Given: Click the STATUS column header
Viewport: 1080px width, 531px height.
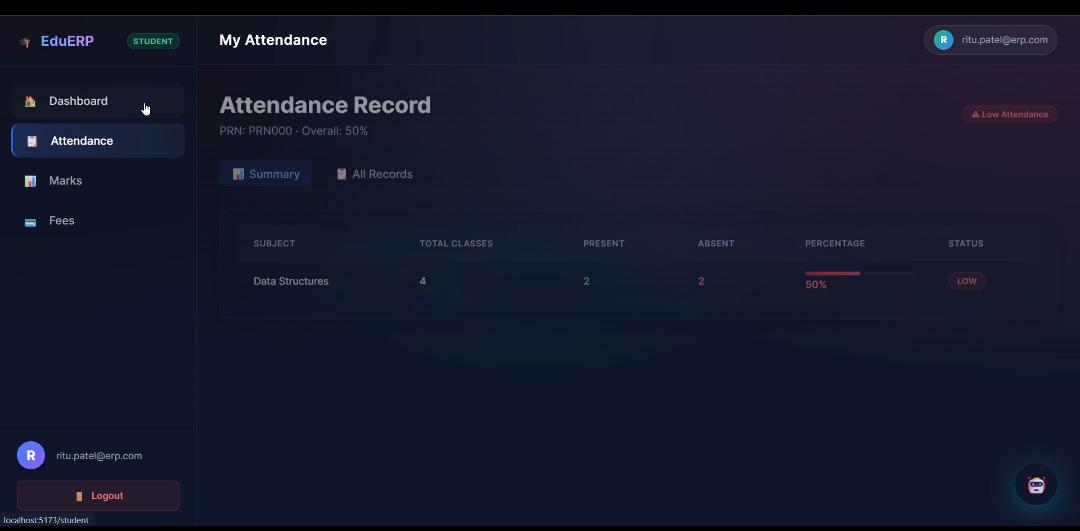Looking at the screenshot, I should pos(966,244).
